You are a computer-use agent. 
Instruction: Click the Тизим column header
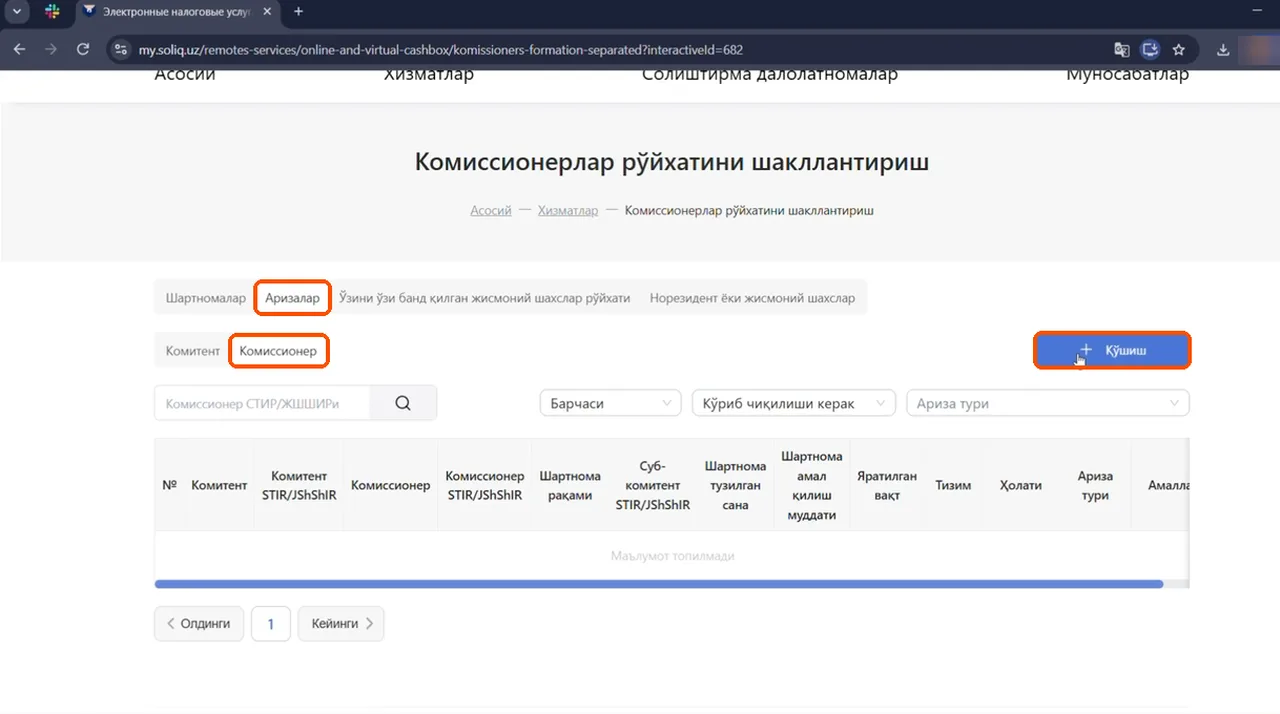(953, 485)
